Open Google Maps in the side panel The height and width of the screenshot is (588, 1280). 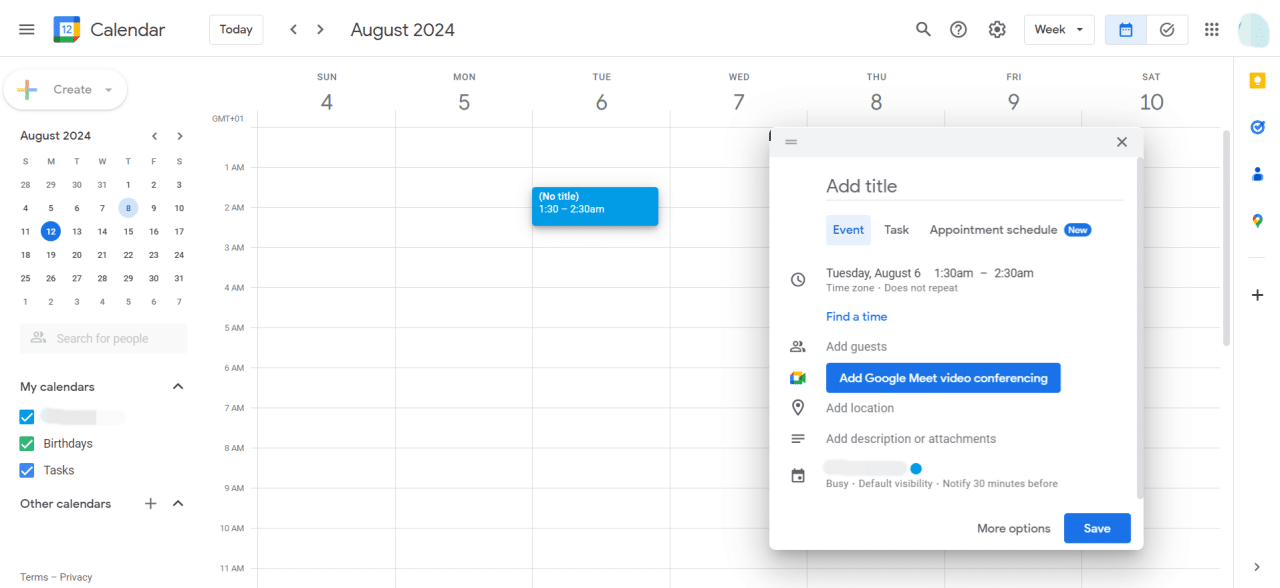[x=1257, y=220]
